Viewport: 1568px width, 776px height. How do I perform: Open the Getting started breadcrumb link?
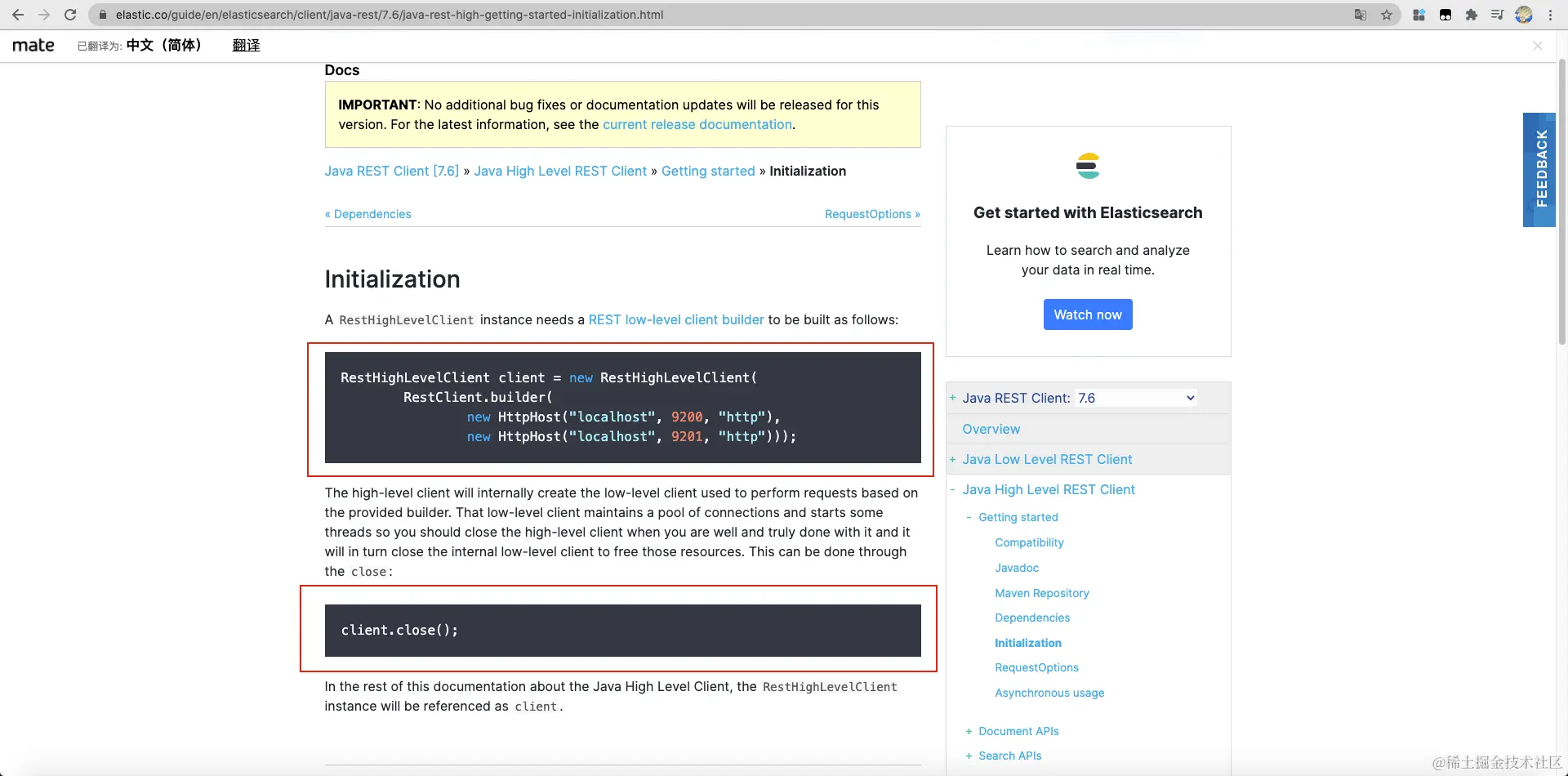click(x=708, y=171)
